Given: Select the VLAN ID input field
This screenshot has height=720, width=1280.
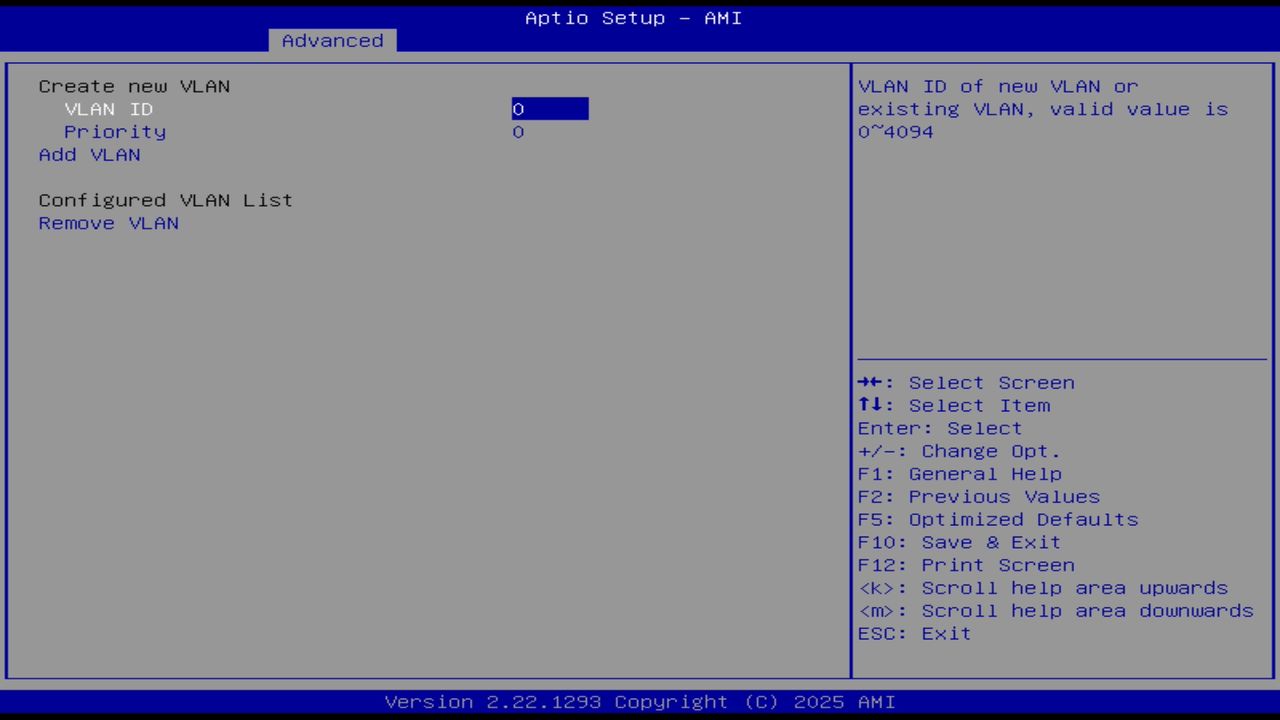Looking at the screenshot, I should coord(549,109).
